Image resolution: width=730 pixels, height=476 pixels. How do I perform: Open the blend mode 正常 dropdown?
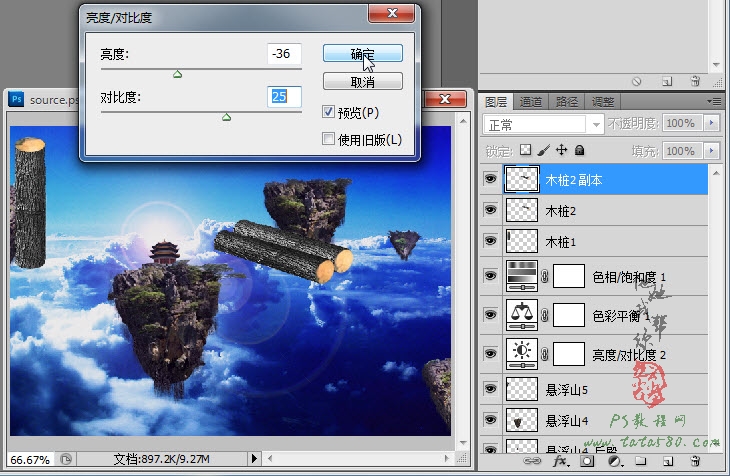point(544,124)
